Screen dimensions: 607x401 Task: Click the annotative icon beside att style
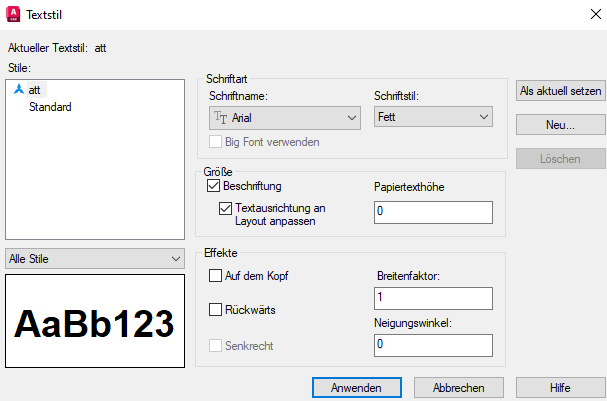tap(18, 90)
